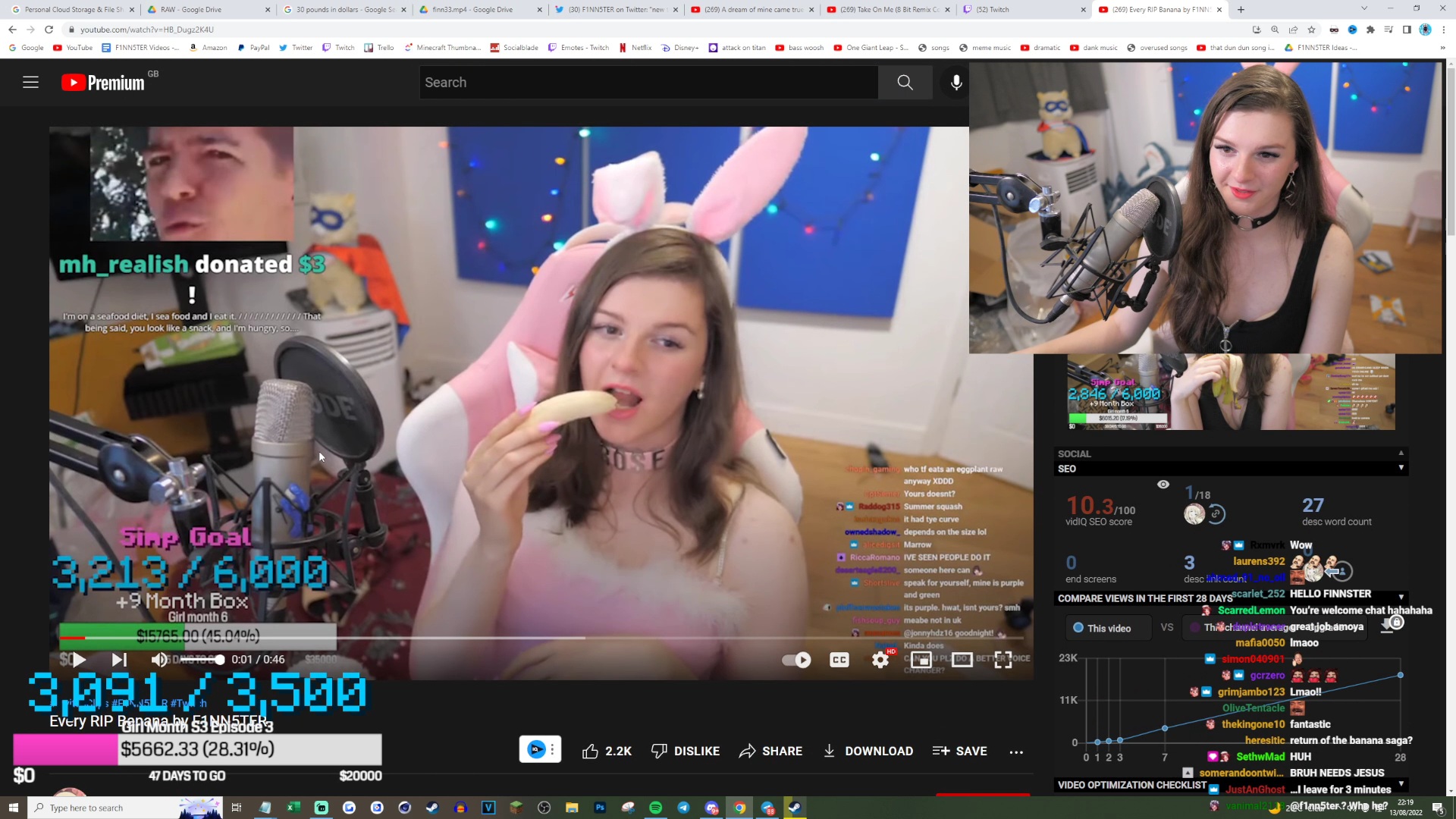Open video settings gear

click(880, 660)
